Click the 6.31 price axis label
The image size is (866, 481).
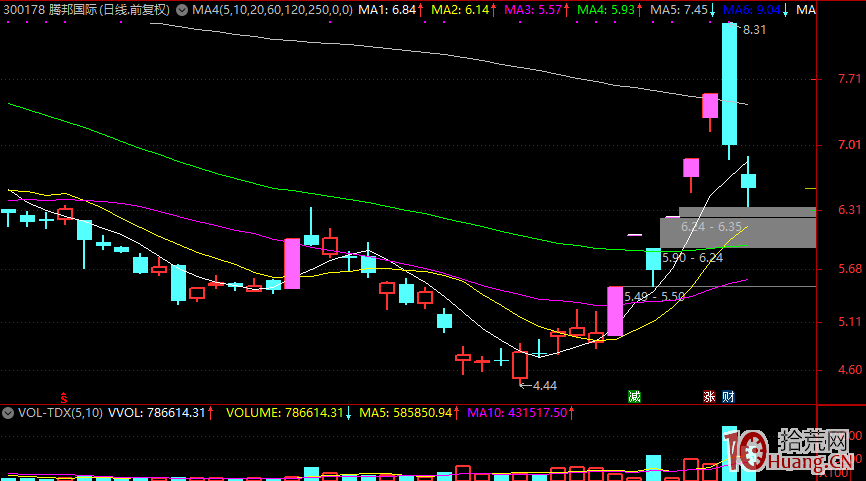(x=849, y=210)
